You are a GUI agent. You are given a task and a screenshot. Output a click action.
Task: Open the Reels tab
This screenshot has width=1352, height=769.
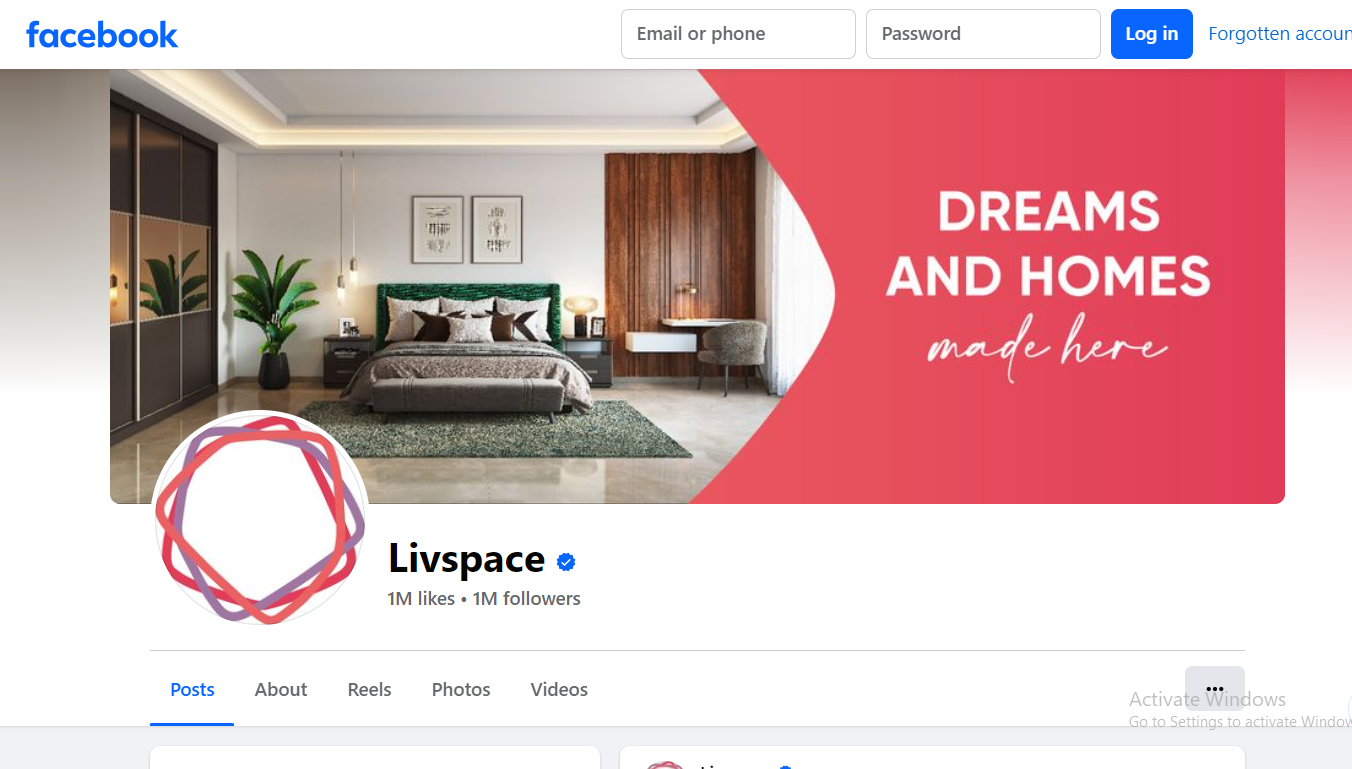[370, 689]
